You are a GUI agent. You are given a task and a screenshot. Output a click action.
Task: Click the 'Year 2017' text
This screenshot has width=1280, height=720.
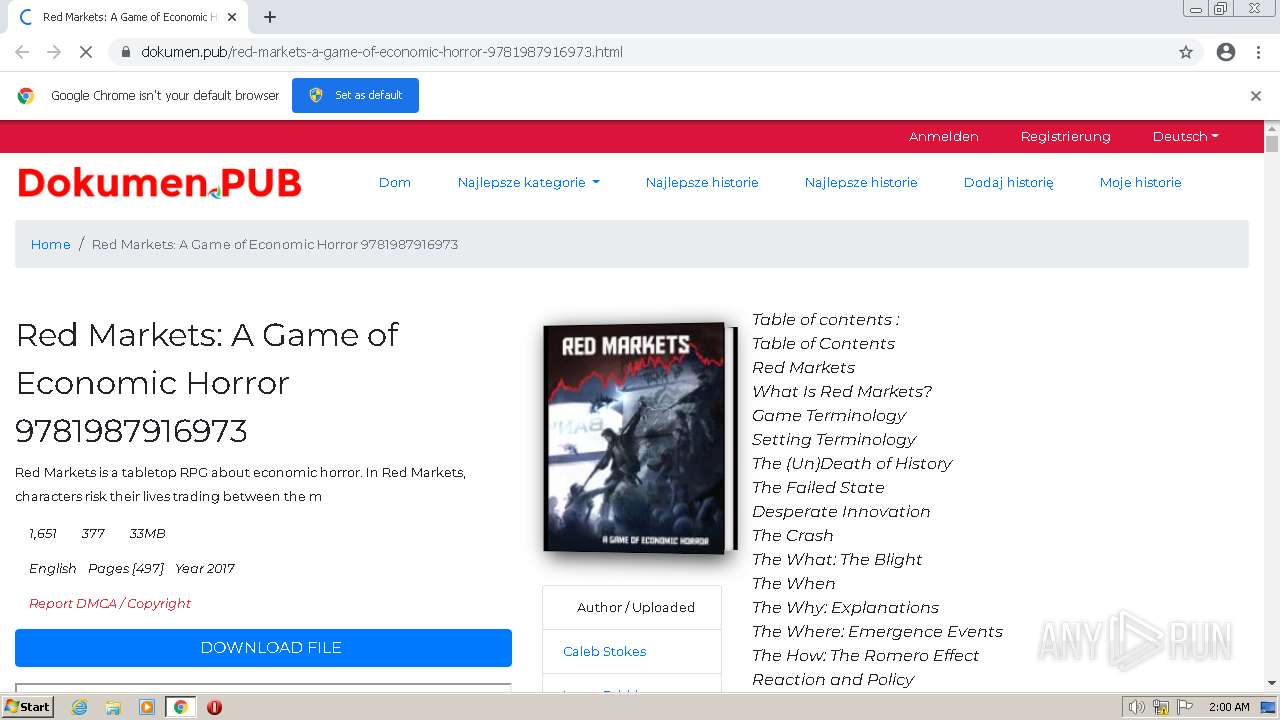click(x=205, y=568)
